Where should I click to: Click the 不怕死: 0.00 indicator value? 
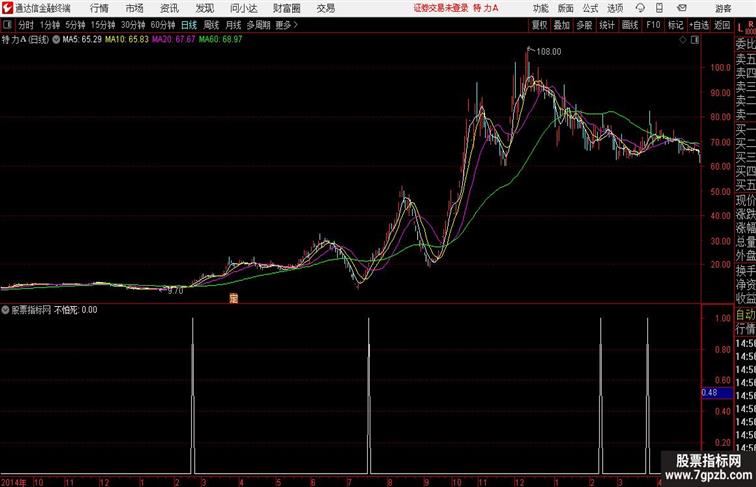[76, 310]
